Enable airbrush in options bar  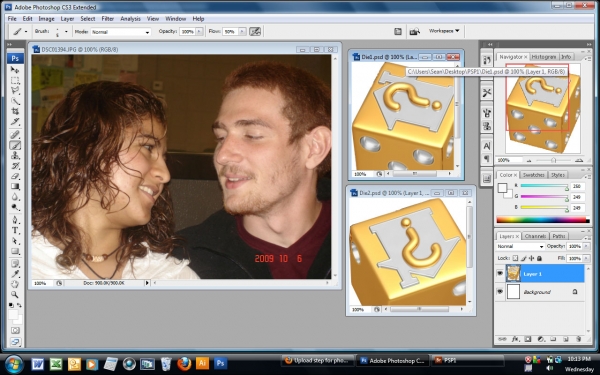coord(255,31)
